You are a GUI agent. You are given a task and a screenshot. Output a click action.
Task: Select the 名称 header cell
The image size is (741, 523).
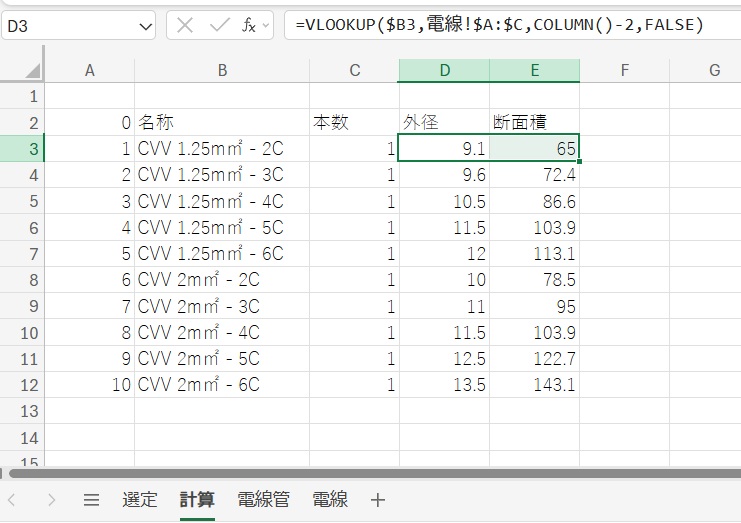click(x=222, y=123)
